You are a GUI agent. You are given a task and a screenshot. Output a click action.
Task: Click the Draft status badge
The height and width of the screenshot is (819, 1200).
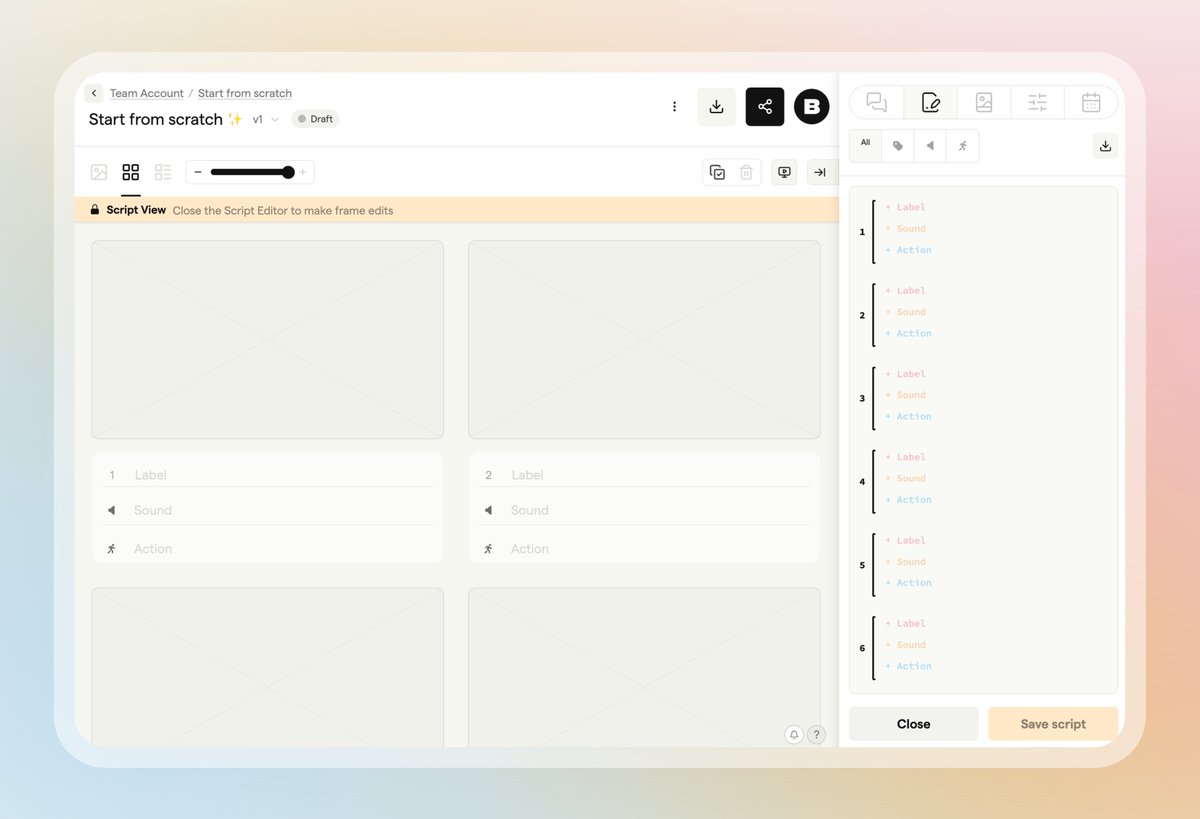point(315,119)
